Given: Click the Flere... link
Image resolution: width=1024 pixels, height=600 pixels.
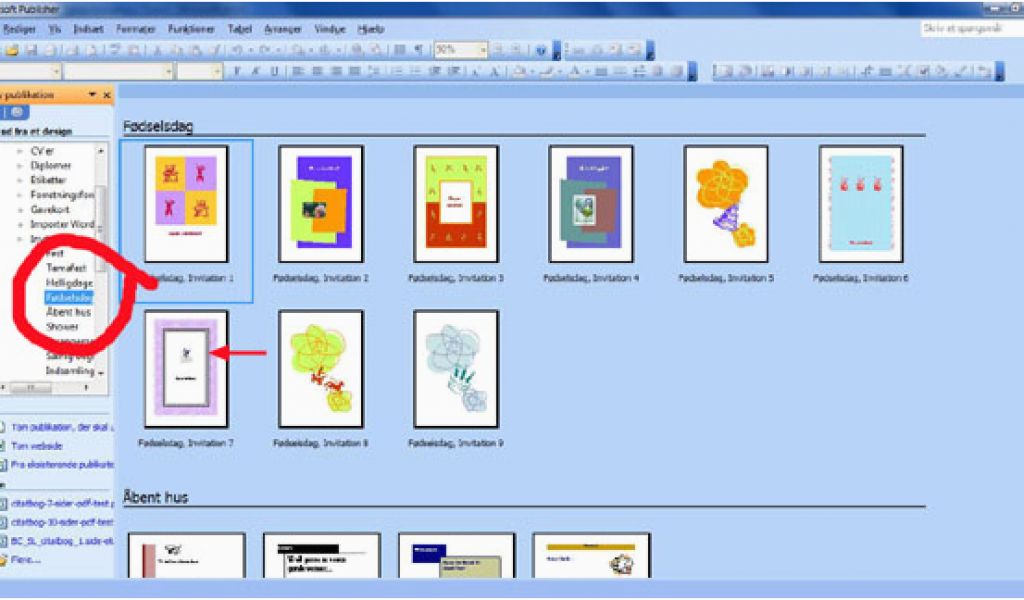Looking at the screenshot, I should pyautogui.click(x=25, y=560).
